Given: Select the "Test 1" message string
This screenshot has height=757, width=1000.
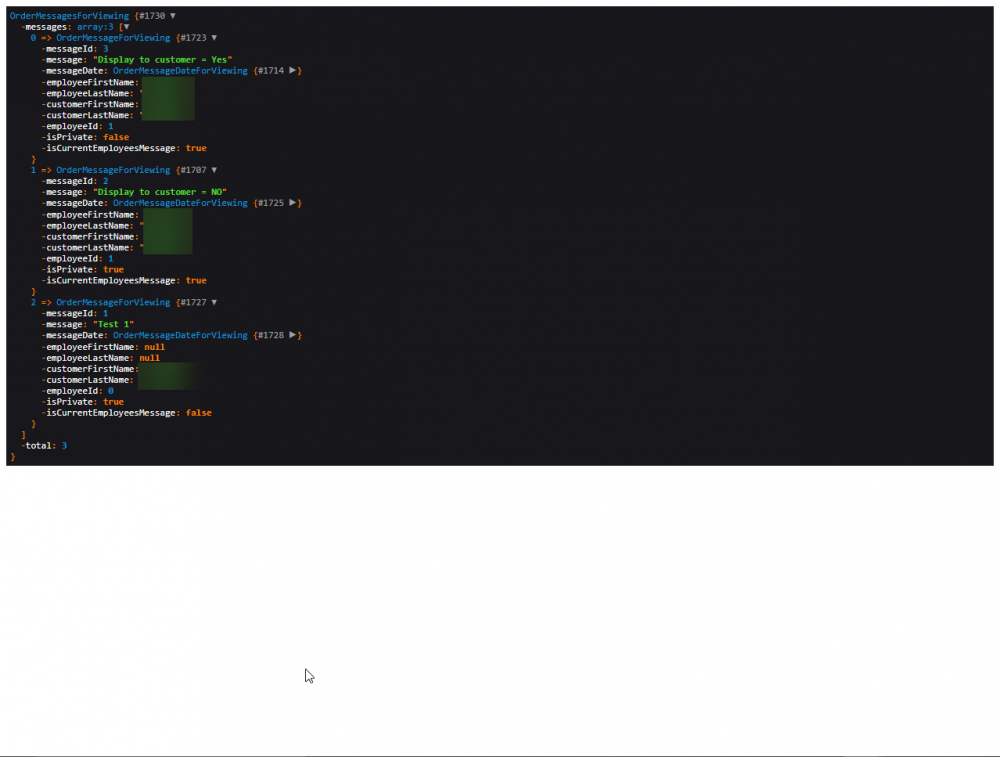Looking at the screenshot, I should [x=114, y=324].
